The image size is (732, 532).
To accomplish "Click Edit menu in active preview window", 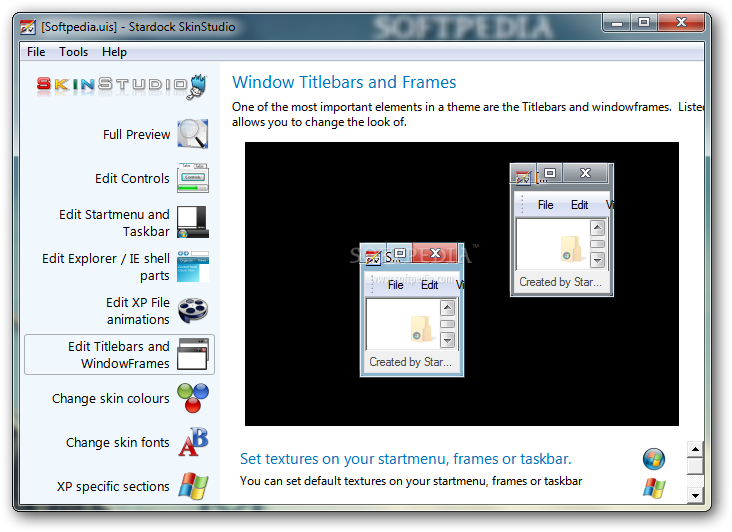I will 429,285.
